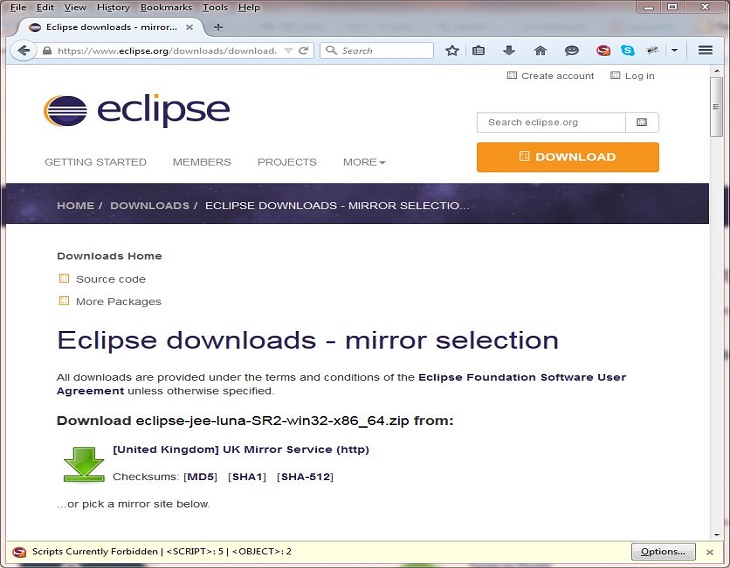Open a new tab with plus button
The height and width of the screenshot is (568, 730).
click(218, 27)
